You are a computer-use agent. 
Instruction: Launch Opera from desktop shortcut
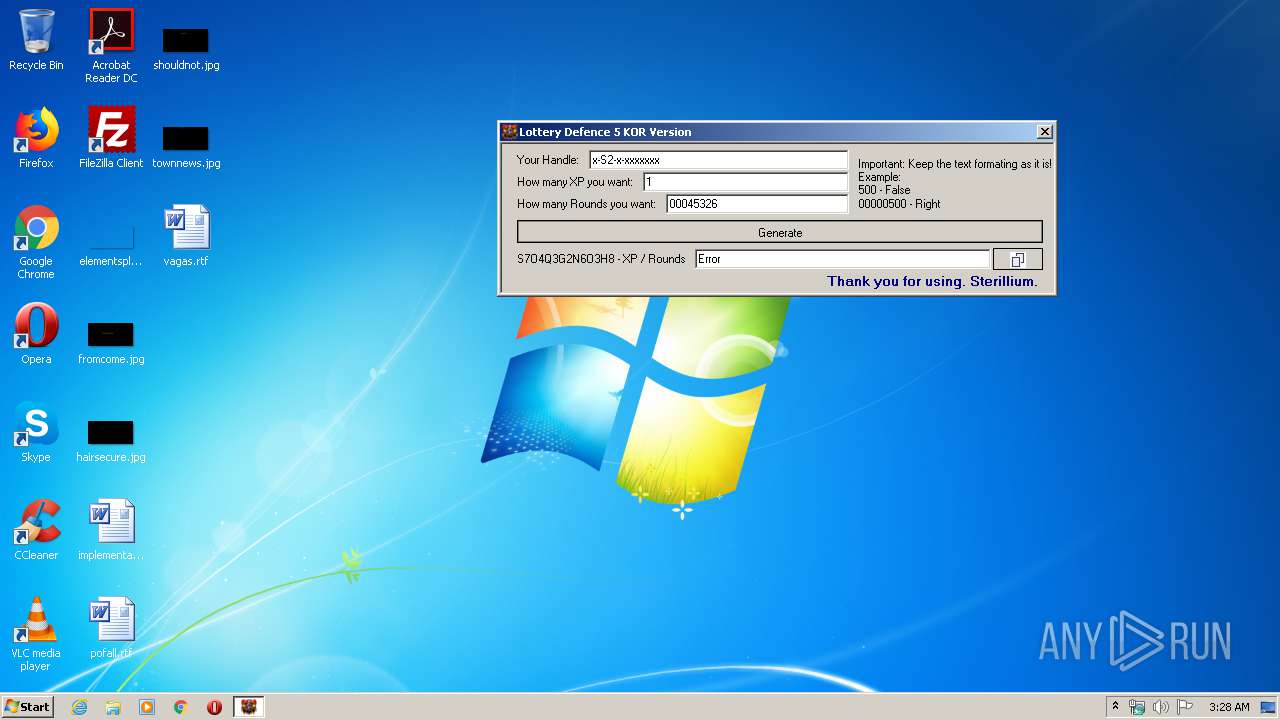36,334
